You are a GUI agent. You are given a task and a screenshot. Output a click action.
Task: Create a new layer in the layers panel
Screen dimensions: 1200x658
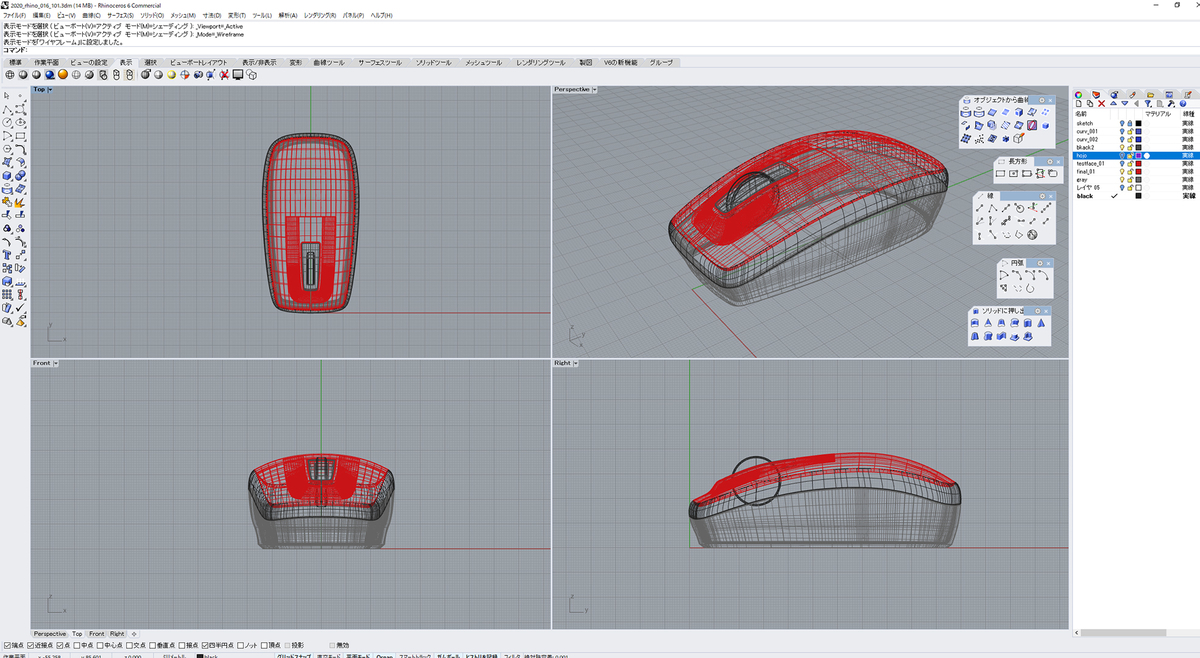(1078, 104)
